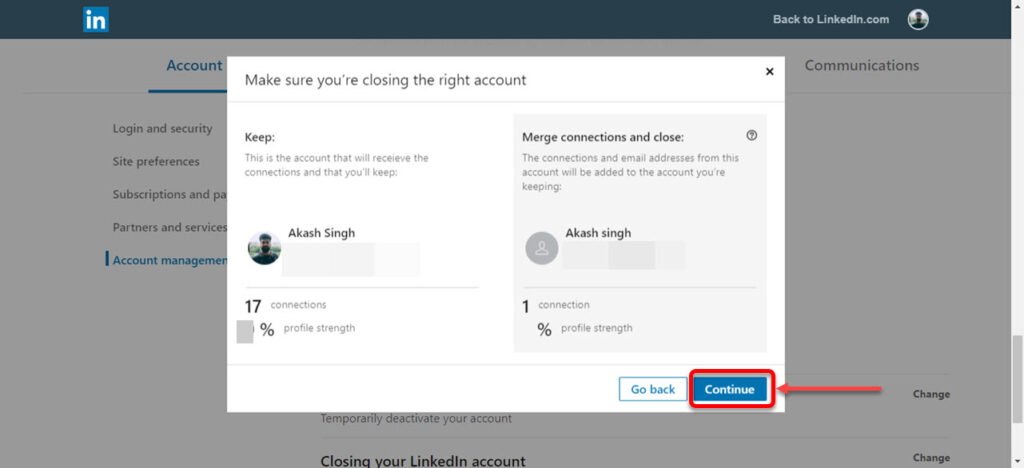
Task: Click Change beside Temporarily deactivate your account
Action: (931, 394)
